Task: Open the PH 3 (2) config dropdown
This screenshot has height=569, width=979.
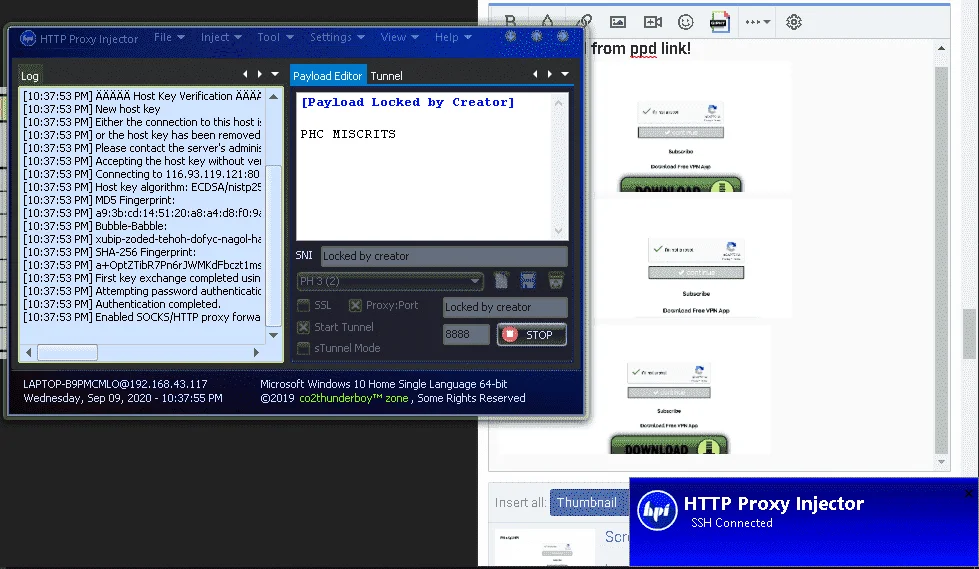Action: tap(390, 281)
